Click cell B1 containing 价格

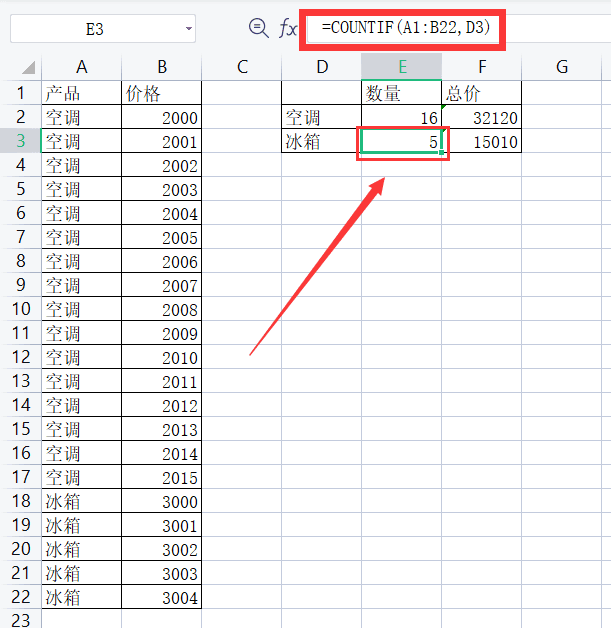coord(162,93)
